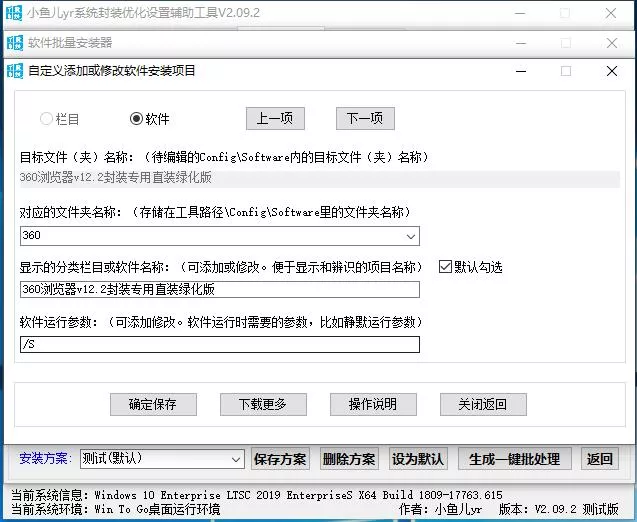Click the app icon of 软件批量安装器 window
The height and width of the screenshot is (522, 637).
pos(15,43)
